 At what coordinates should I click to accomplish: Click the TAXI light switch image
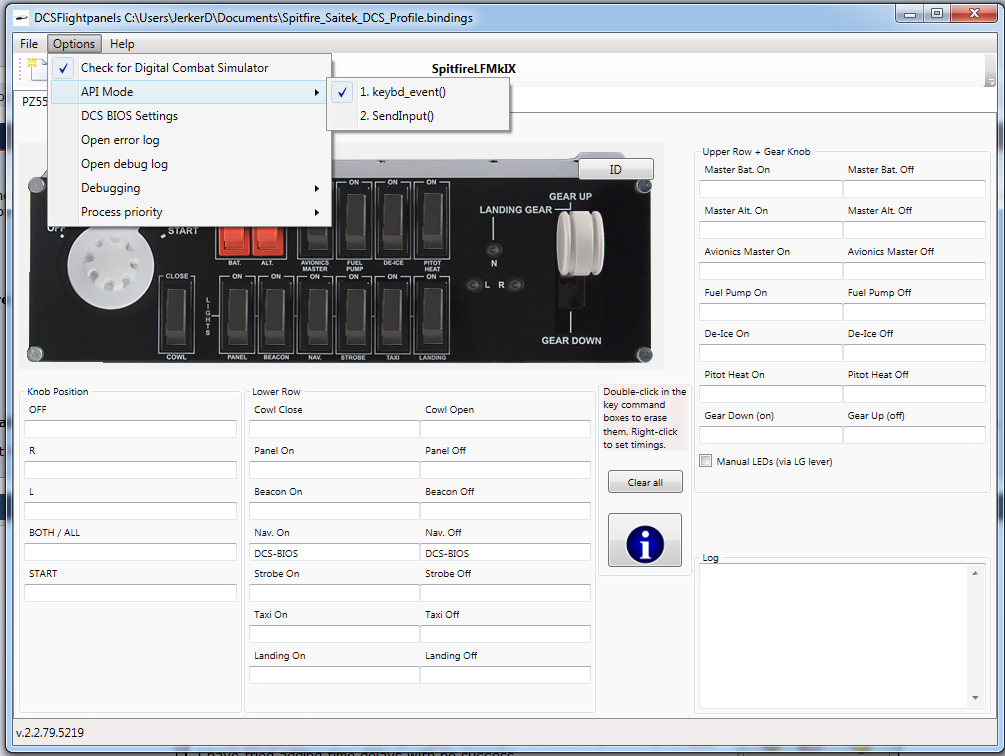(x=393, y=315)
